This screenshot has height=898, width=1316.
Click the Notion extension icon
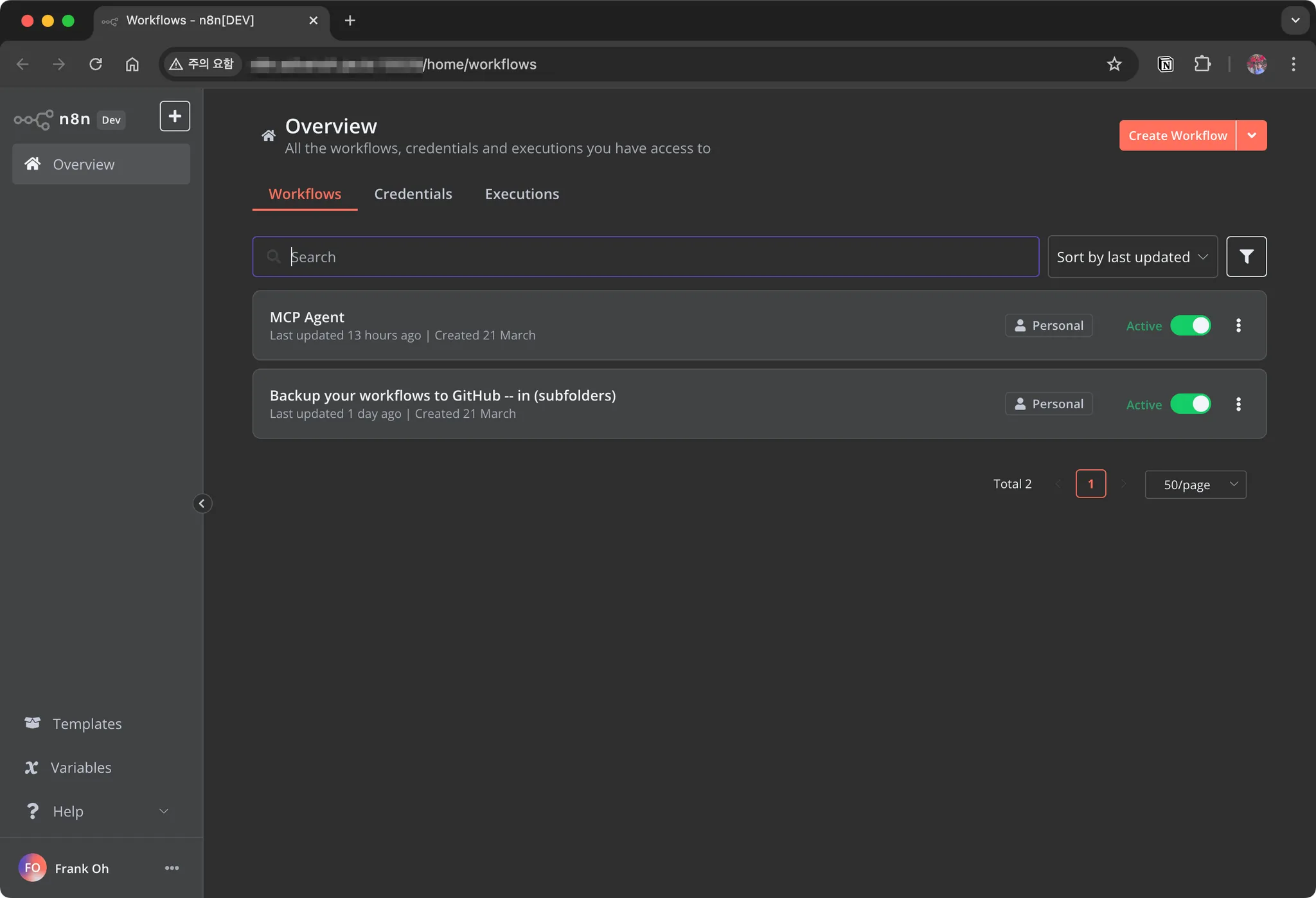[1166, 64]
